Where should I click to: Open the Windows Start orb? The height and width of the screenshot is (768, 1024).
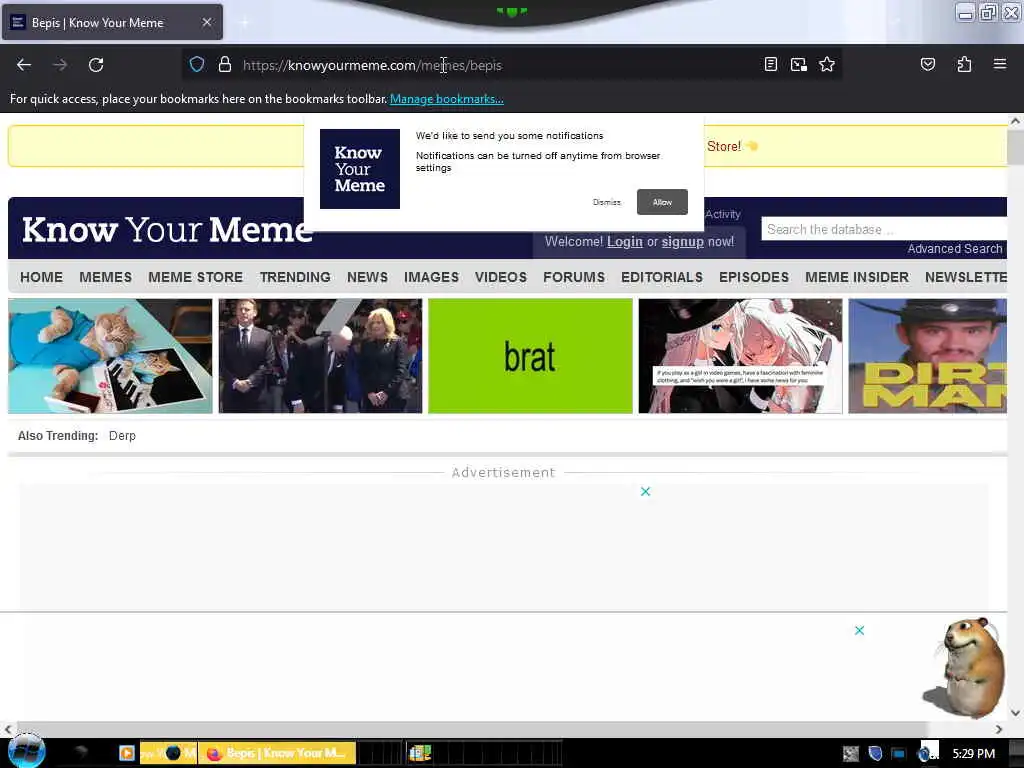pos(26,751)
